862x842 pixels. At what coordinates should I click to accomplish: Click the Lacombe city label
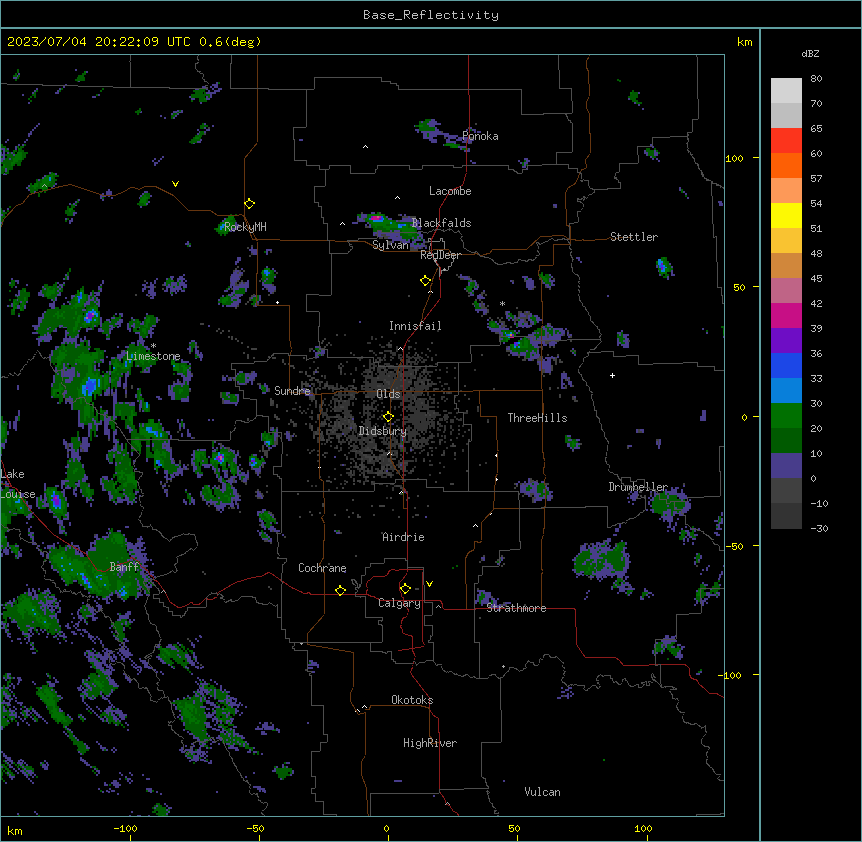pyautogui.click(x=450, y=191)
